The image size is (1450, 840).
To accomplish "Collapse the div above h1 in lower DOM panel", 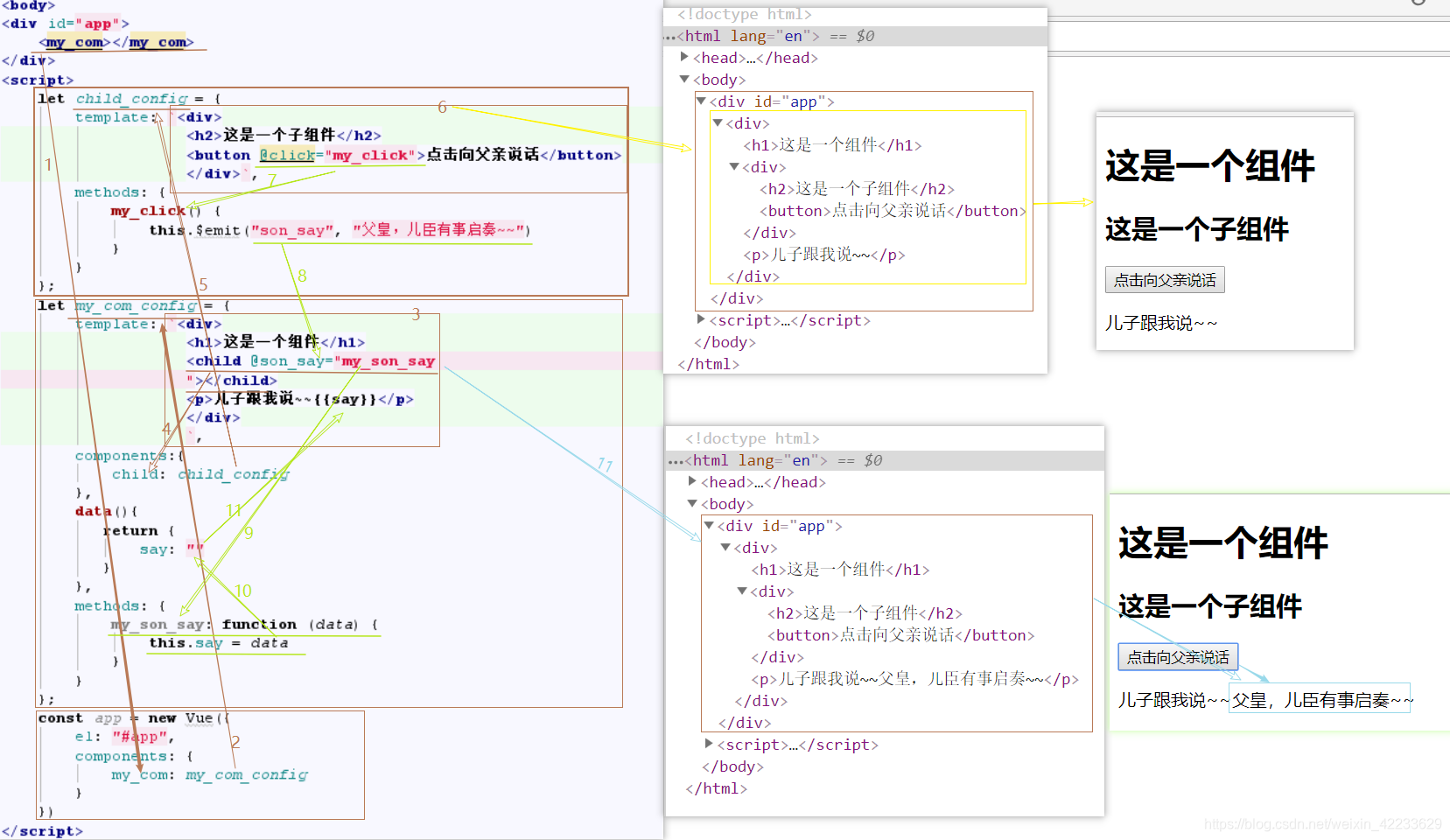I will tap(725, 547).
